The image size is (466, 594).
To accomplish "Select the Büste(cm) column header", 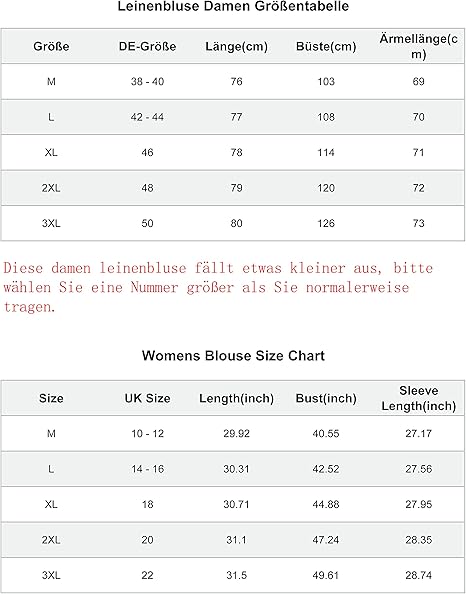I will (326, 47).
